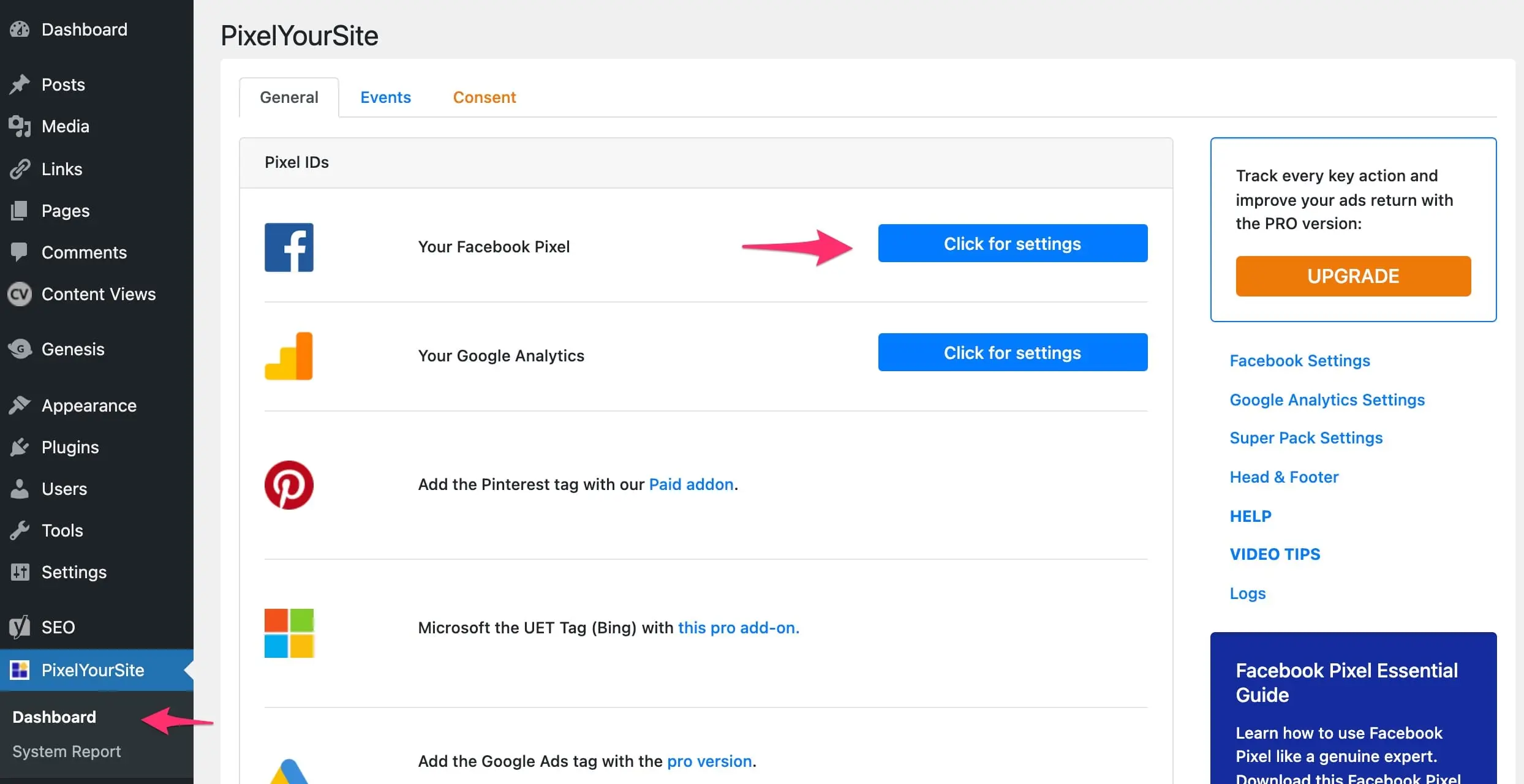
Task: Click the Content Views CV icon
Action: 20,295
